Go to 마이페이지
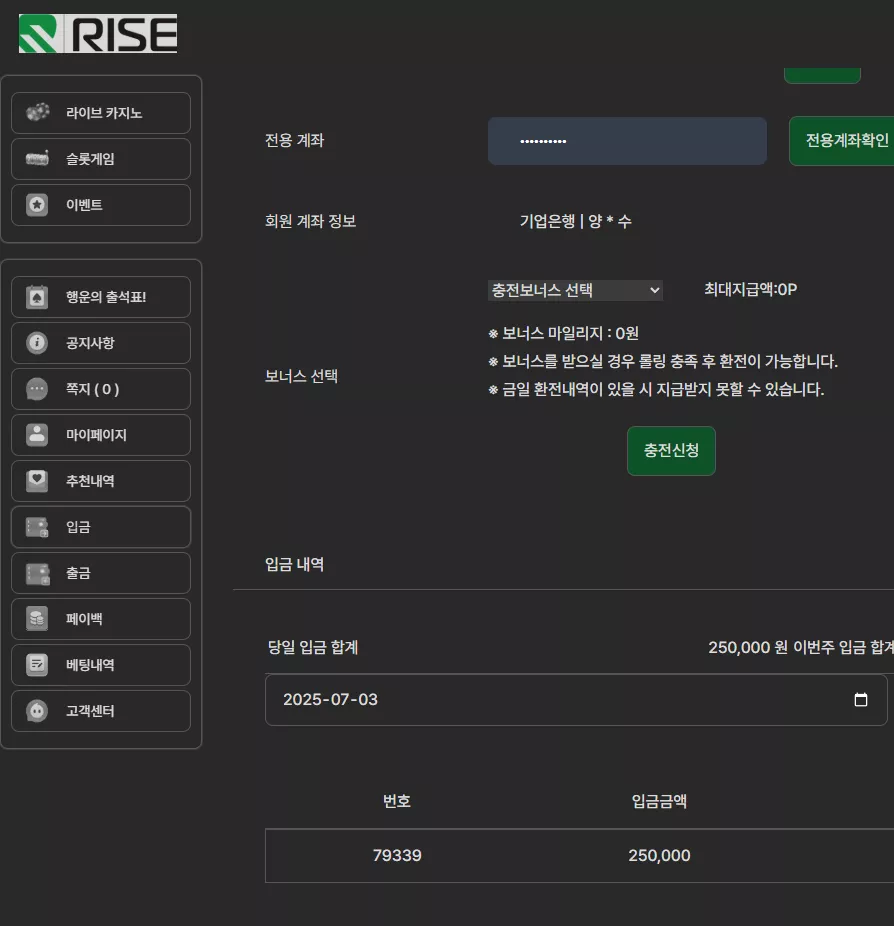Screen dimensions: 894x926 click(x=101, y=435)
